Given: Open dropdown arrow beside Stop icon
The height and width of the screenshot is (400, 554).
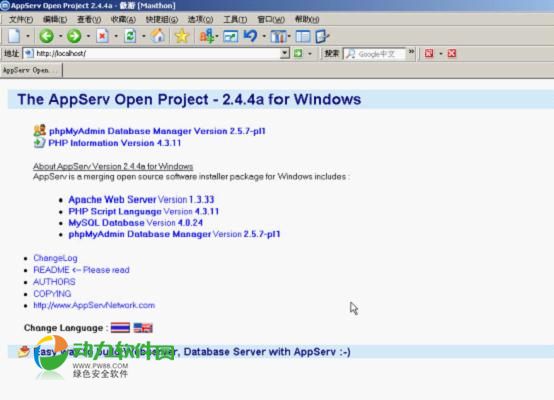Looking at the screenshot, I should coord(116,36).
